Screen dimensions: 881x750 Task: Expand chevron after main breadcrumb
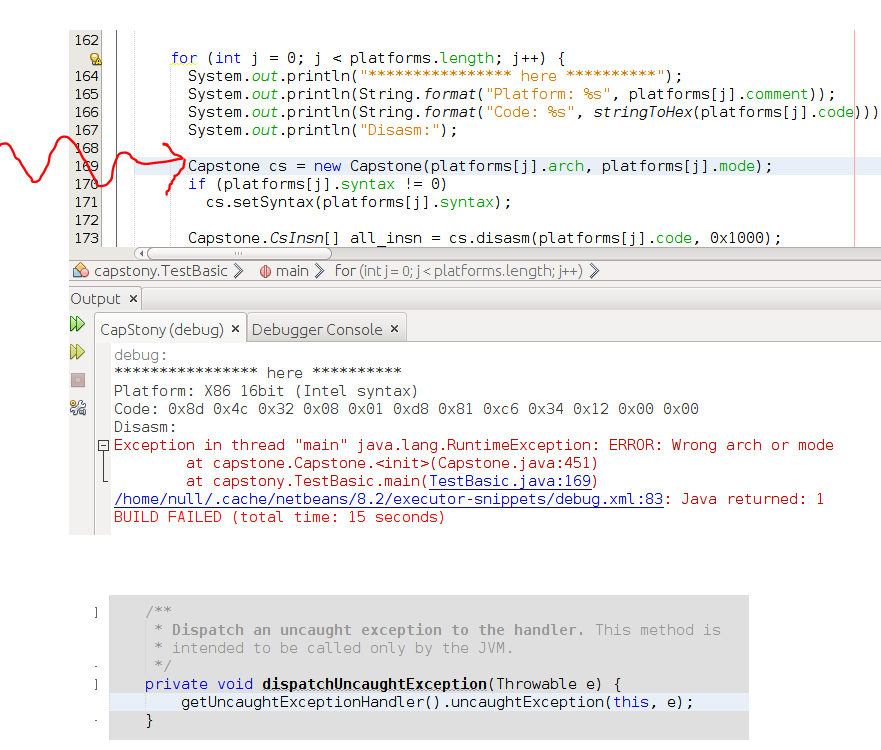(x=320, y=271)
